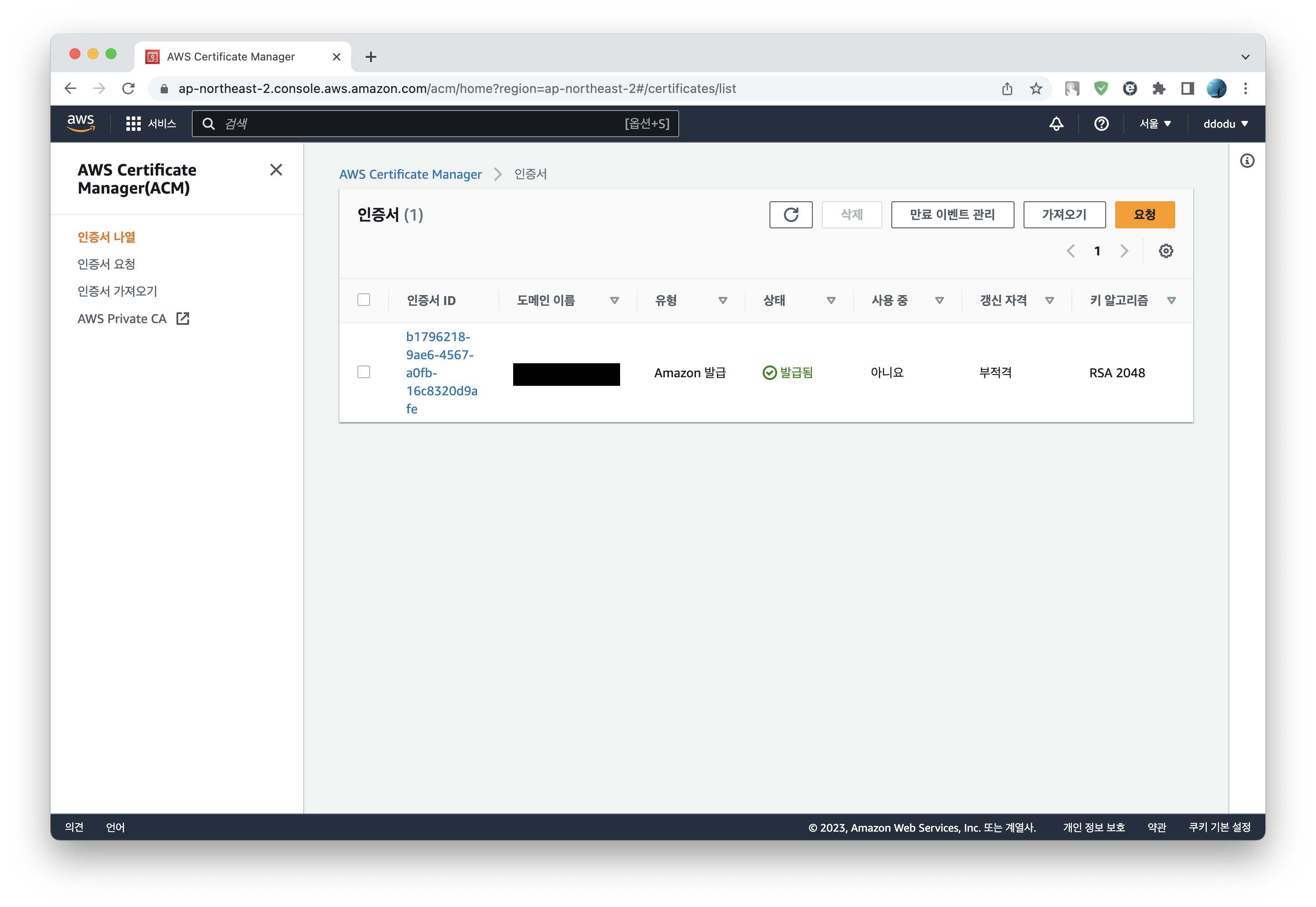Open the Chrome three-dot menu
The height and width of the screenshot is (907, 1316).
click(x=1245, y=88)
